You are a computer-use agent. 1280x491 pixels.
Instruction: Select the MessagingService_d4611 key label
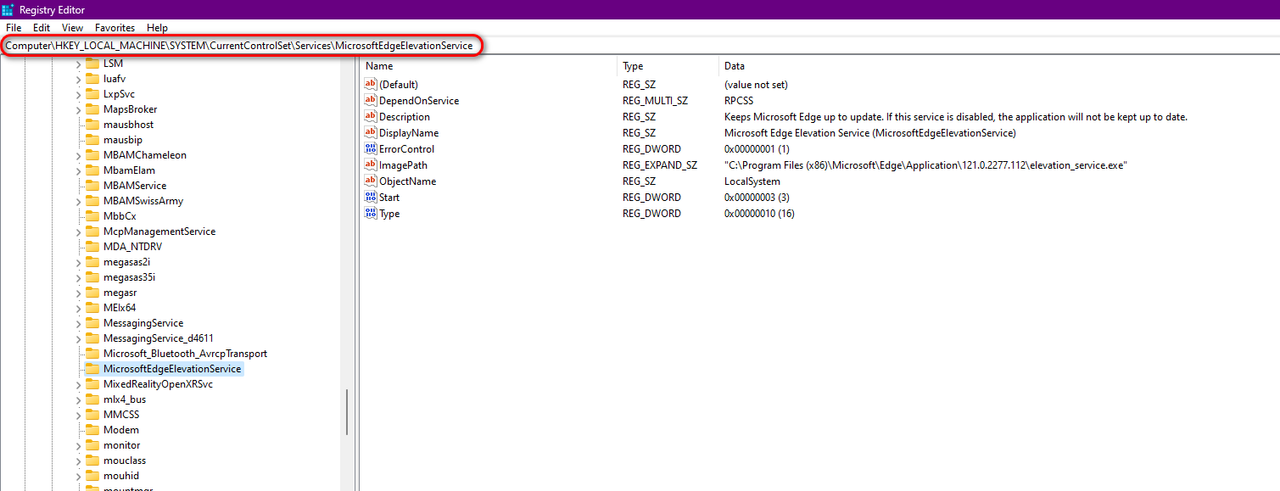pos(157,338)
